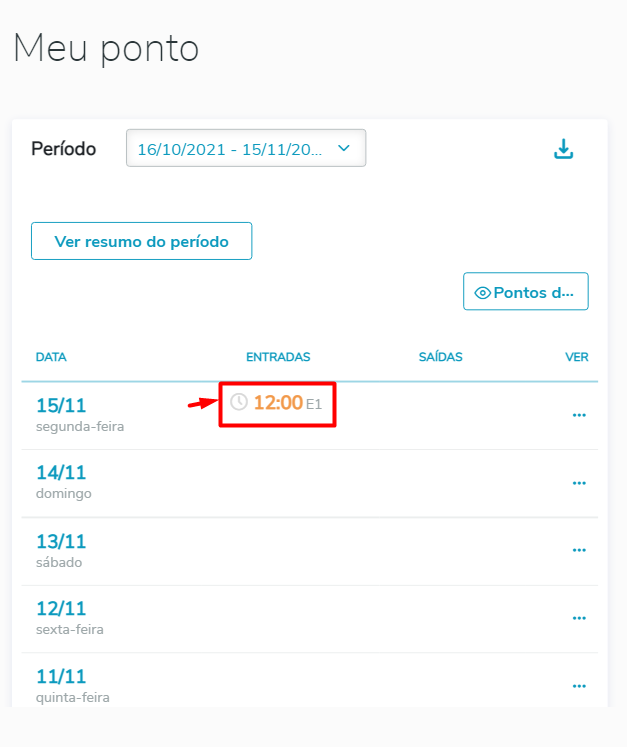Open the three-dot menu for 13/11
The height and width of the screenshot is (747, 627).
(x=579, y=550)
